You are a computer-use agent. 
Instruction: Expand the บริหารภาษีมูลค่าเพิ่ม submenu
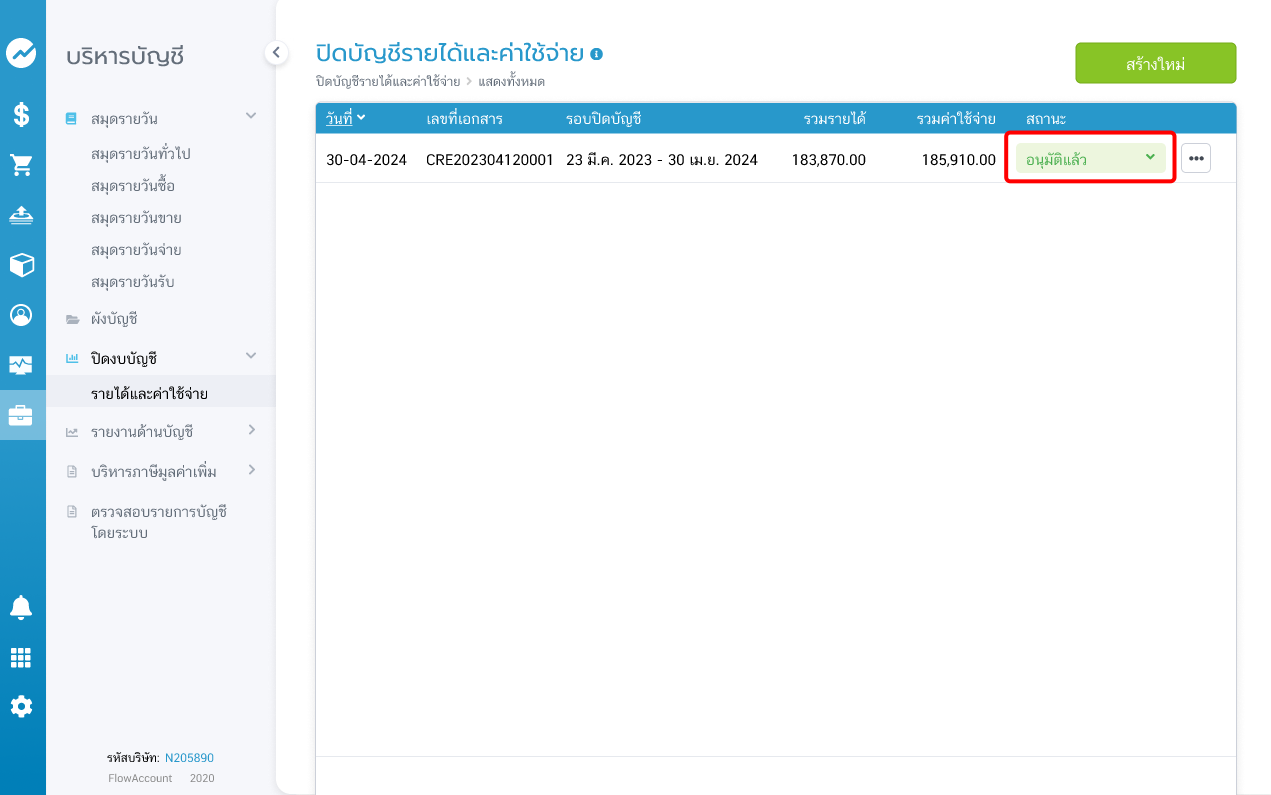[x=251, y=470]
